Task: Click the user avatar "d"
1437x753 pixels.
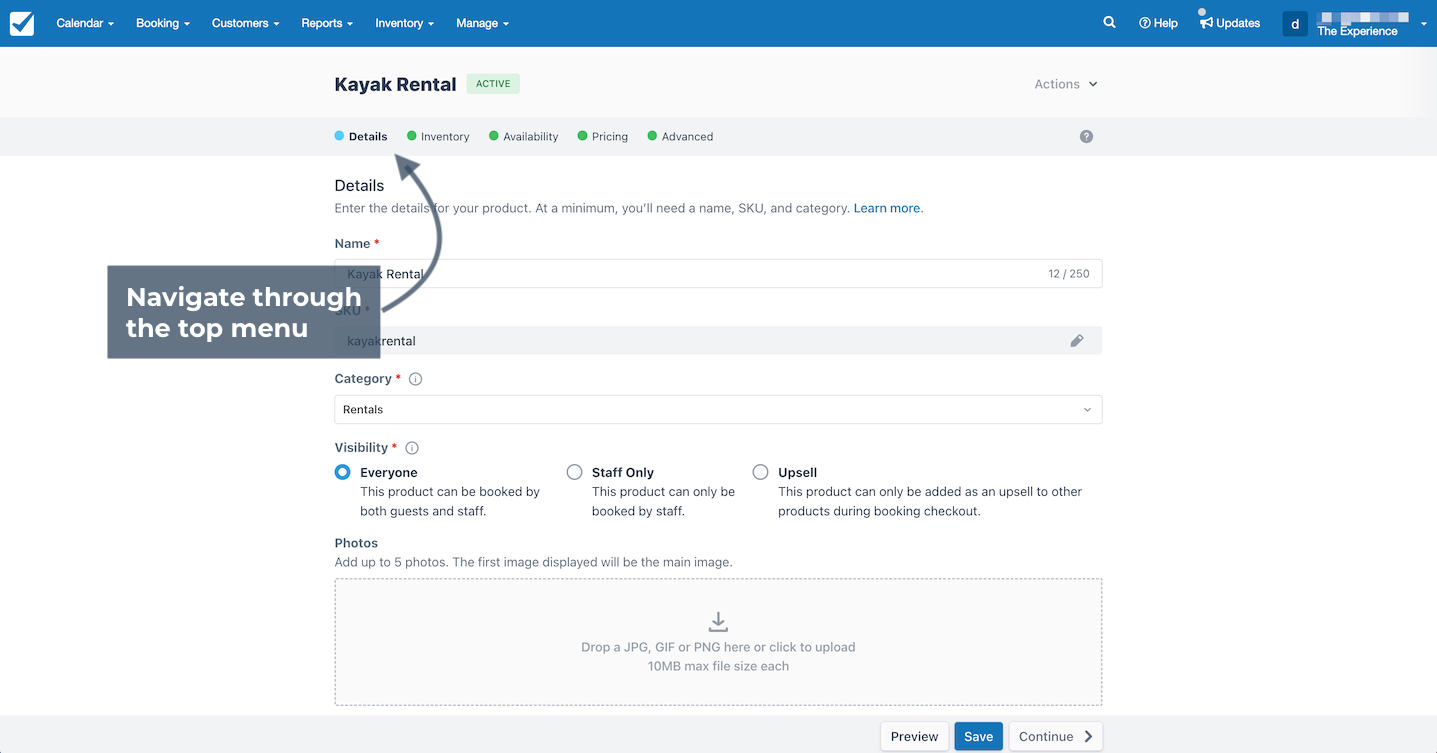Action: [1295, 23]
